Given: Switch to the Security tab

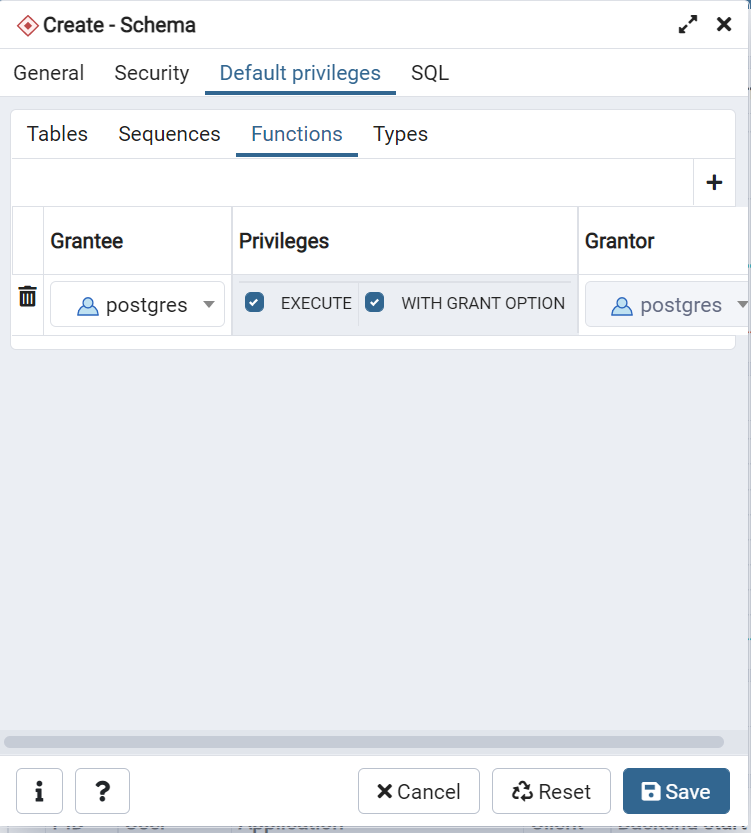Looking at the screenshot, I should pos(152,73).
